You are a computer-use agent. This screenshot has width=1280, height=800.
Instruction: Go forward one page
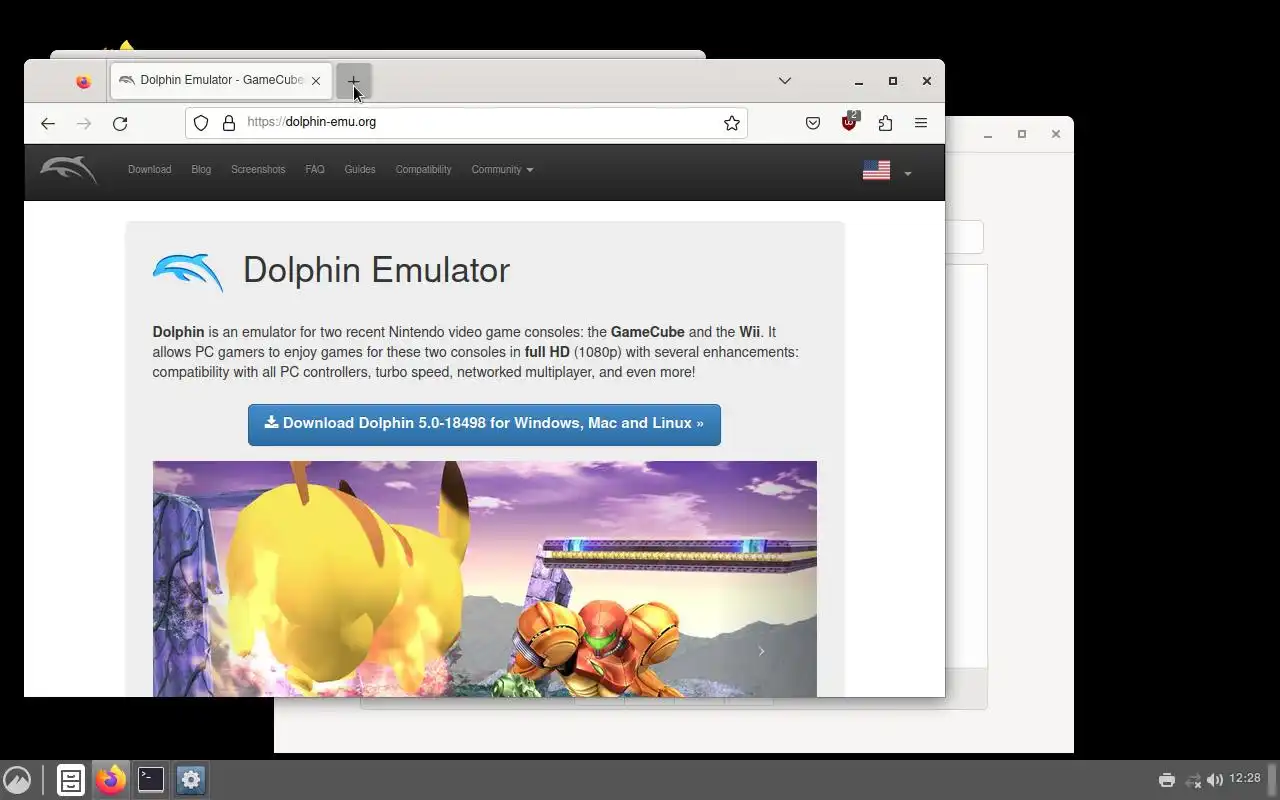pyautogui.click(x=84, y=123)
